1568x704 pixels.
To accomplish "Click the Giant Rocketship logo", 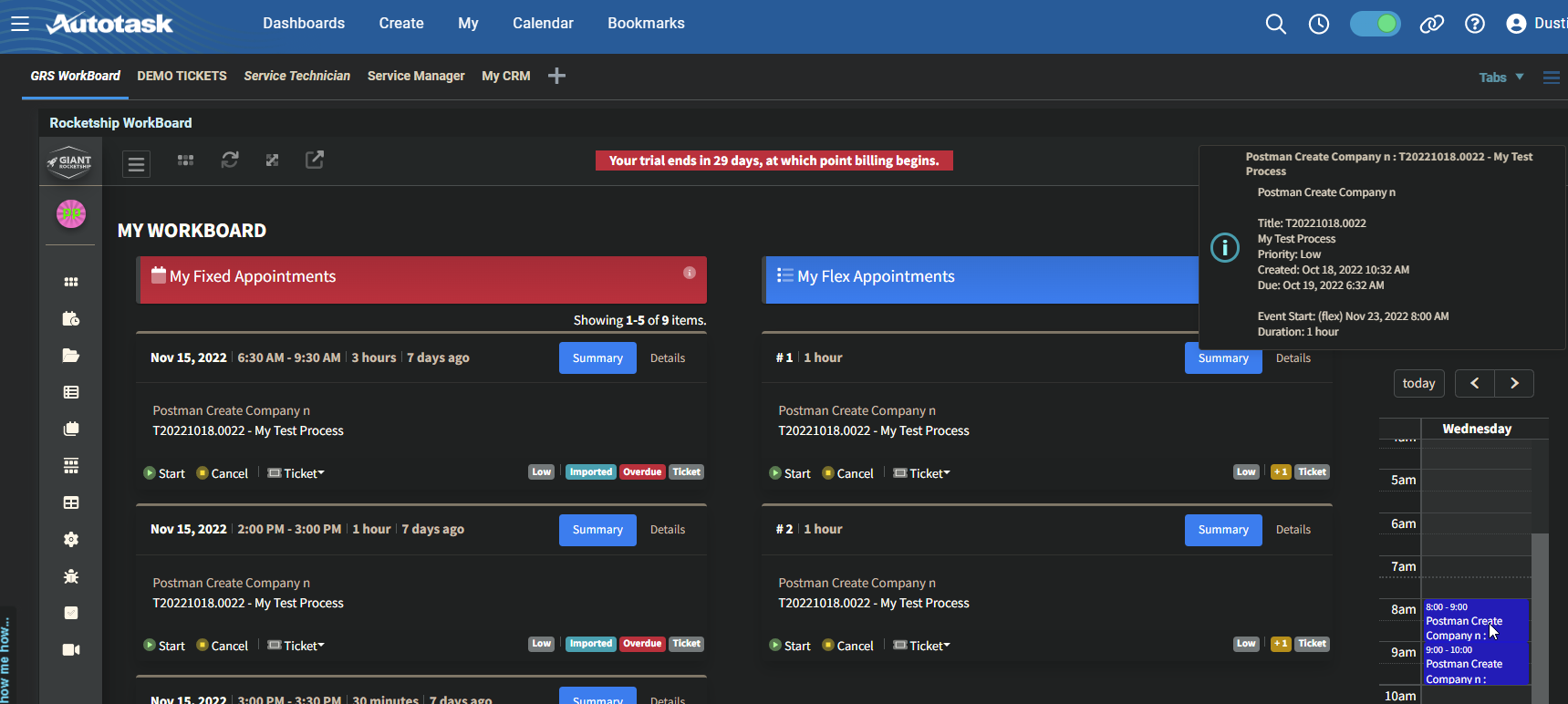I will point(70,162).
